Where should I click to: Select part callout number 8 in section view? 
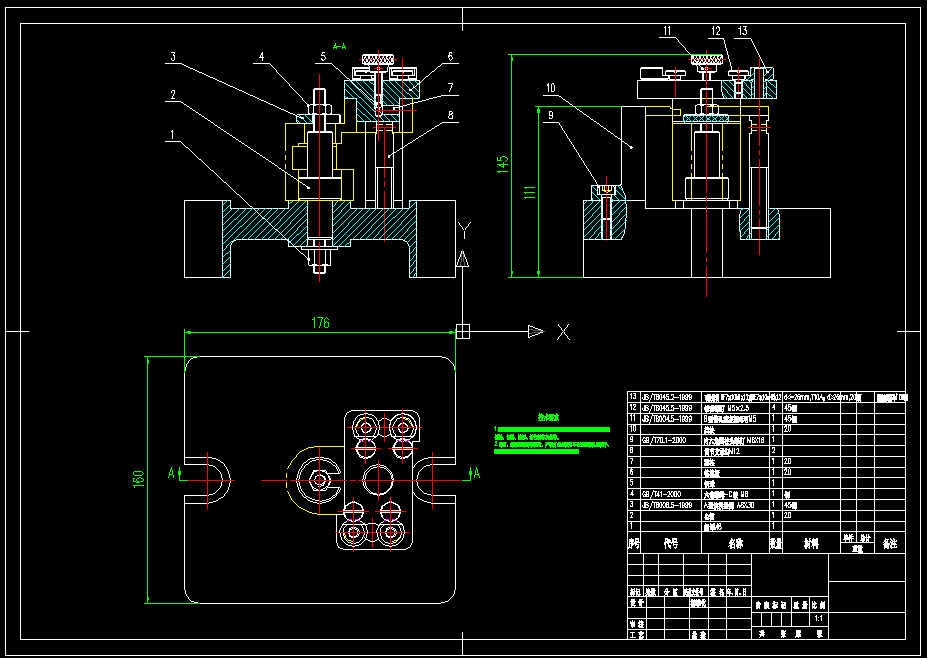(x=450, y=116)
